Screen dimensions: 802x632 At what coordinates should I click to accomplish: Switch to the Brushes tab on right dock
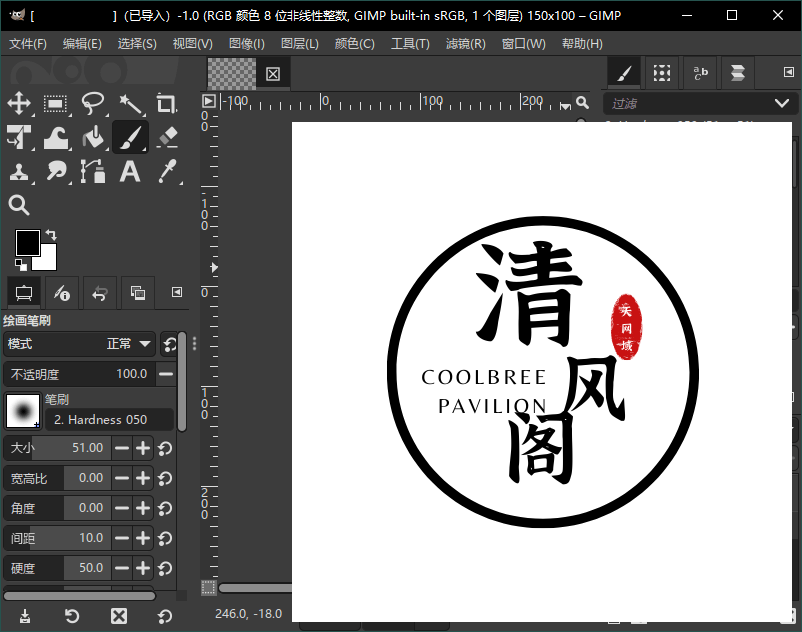tap(623, 73)
